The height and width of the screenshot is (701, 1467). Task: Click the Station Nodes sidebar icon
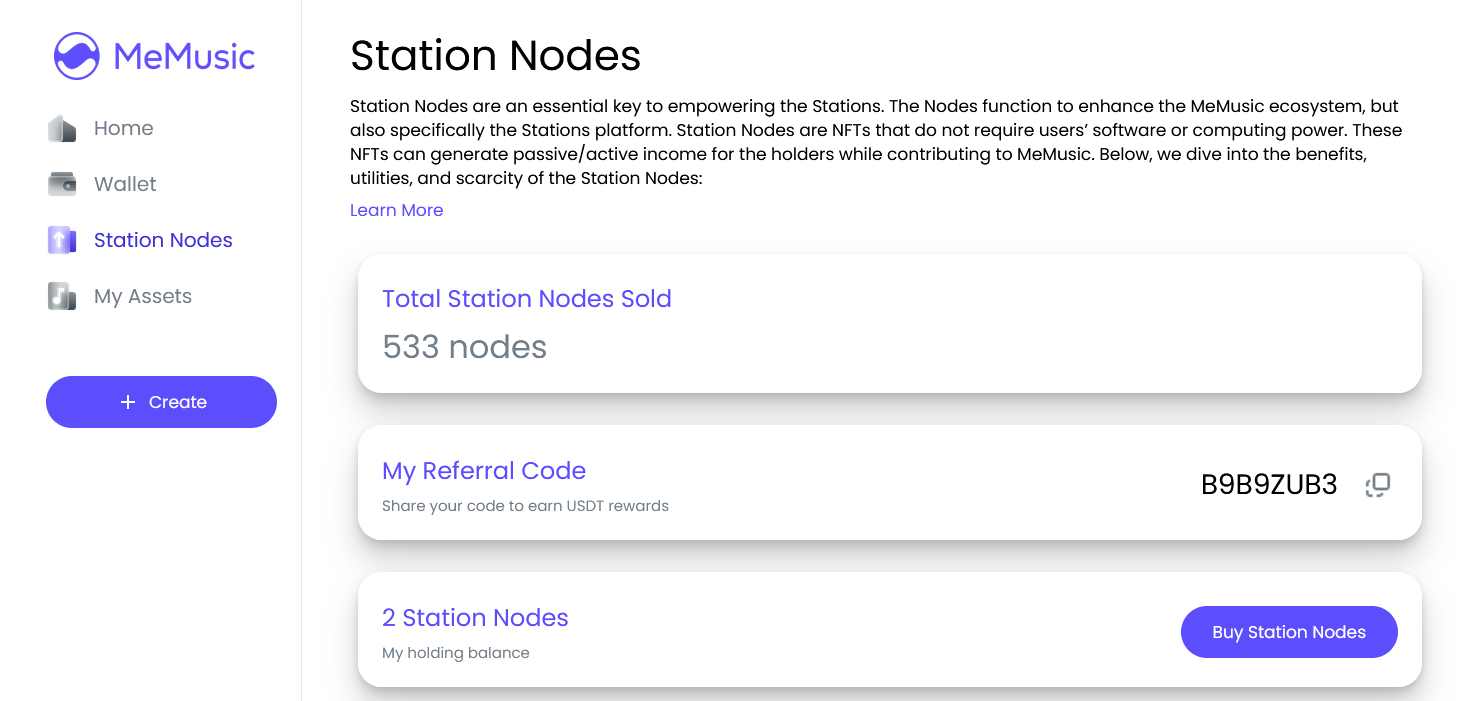click(x=62, y=240)
